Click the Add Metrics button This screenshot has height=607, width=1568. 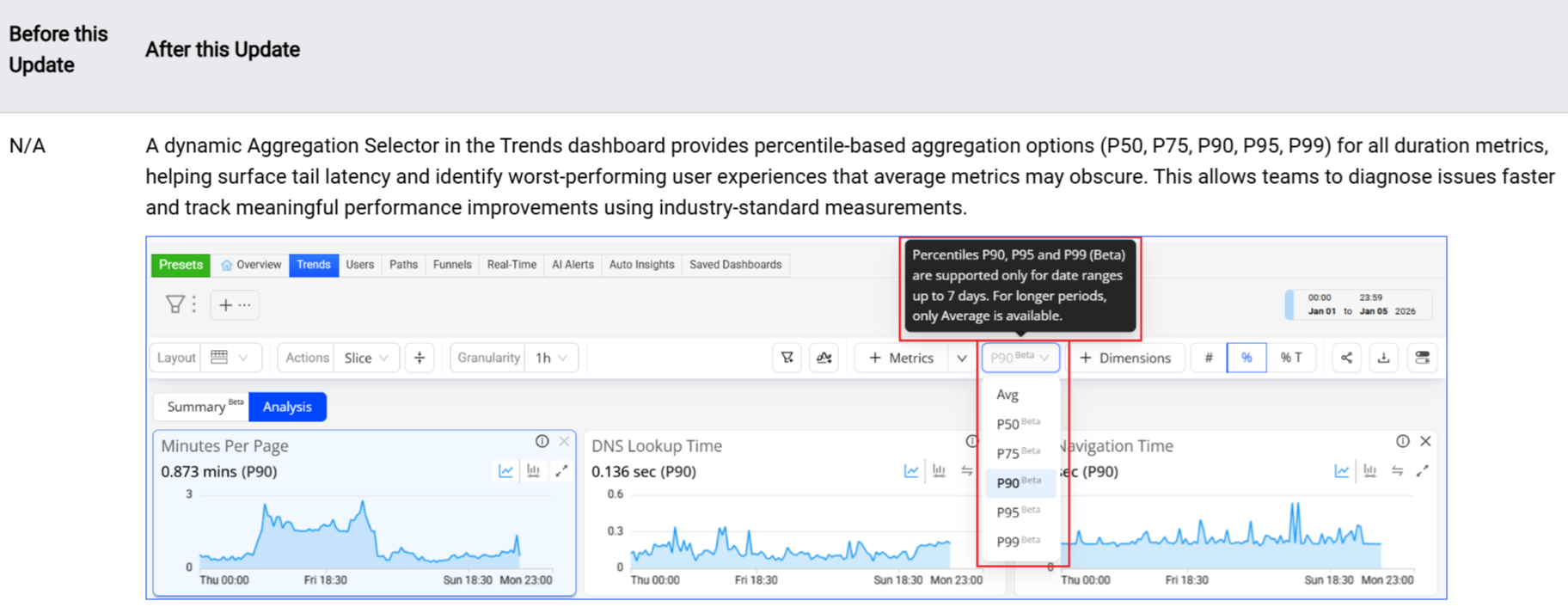[x=901, y=358]
